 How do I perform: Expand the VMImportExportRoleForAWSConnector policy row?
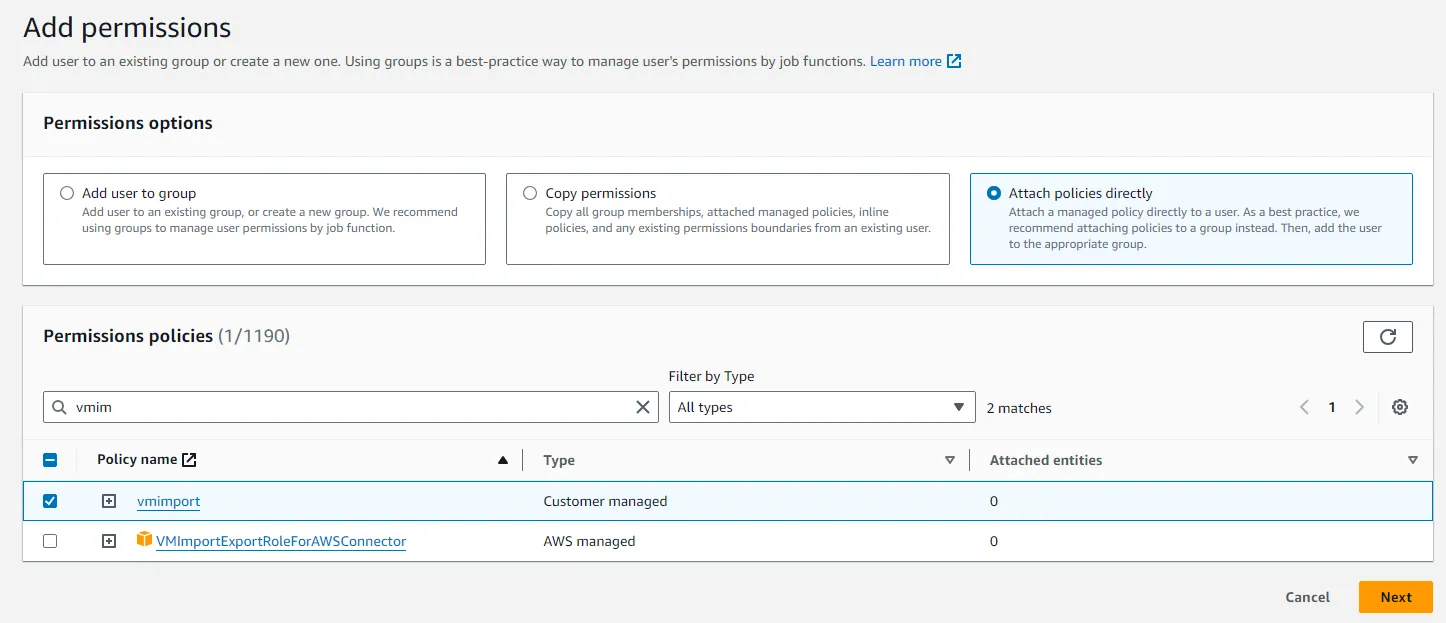click(109, 541)
